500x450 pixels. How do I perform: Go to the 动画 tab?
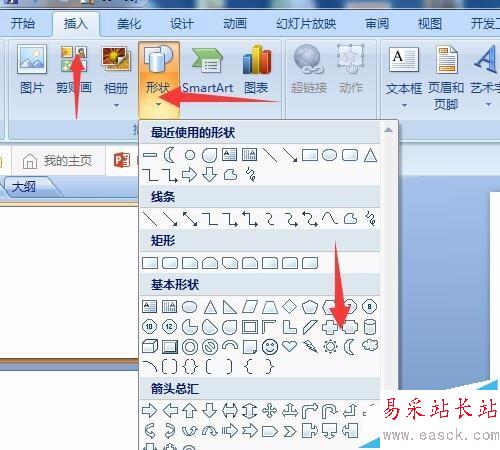(235, 24)
